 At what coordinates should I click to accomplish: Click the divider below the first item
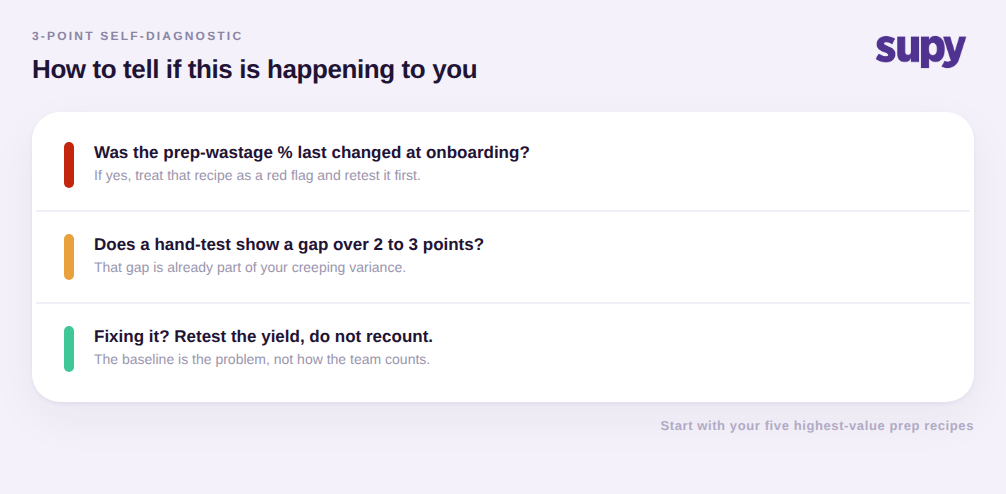pyautogui.click(x=503, y=210)
